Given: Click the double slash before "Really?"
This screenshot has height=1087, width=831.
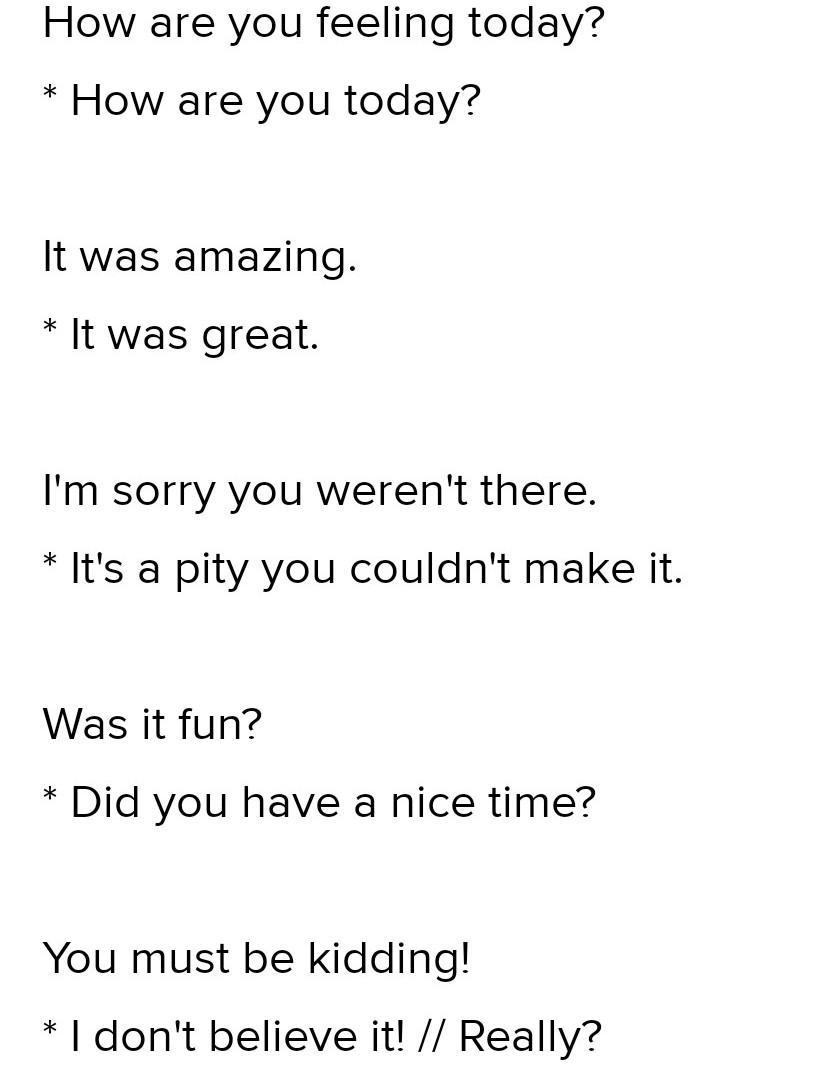Looking at the screenshot, I should [431, 1036].
